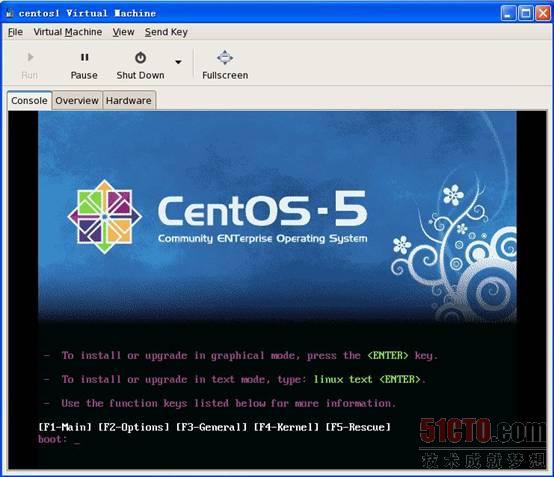Click at the boot: prompt cursor
This screenshot has height=477, width=554.
pyautogui.click(x=77, y=441)
